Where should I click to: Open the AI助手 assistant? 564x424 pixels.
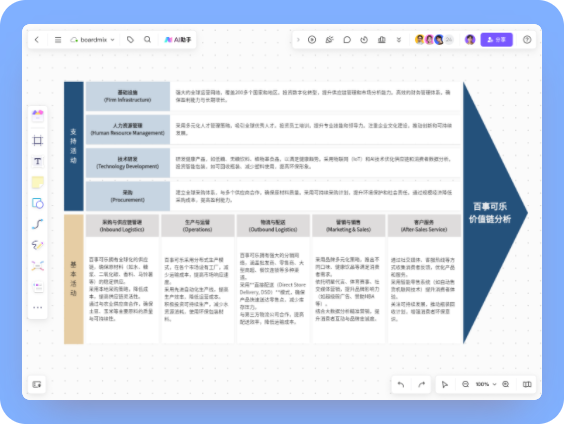[x=178, y=40]
